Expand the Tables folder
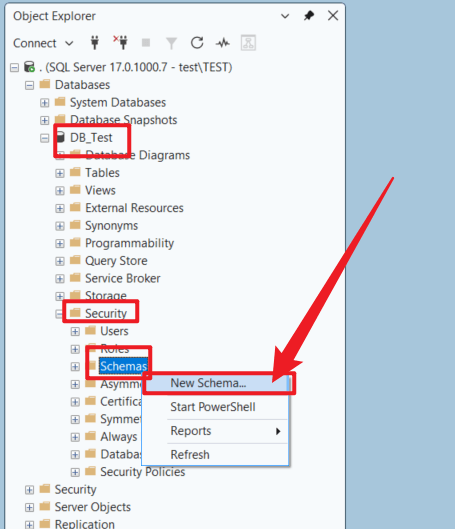The width and height of the screenshot is (455, 529). (60, 173)
